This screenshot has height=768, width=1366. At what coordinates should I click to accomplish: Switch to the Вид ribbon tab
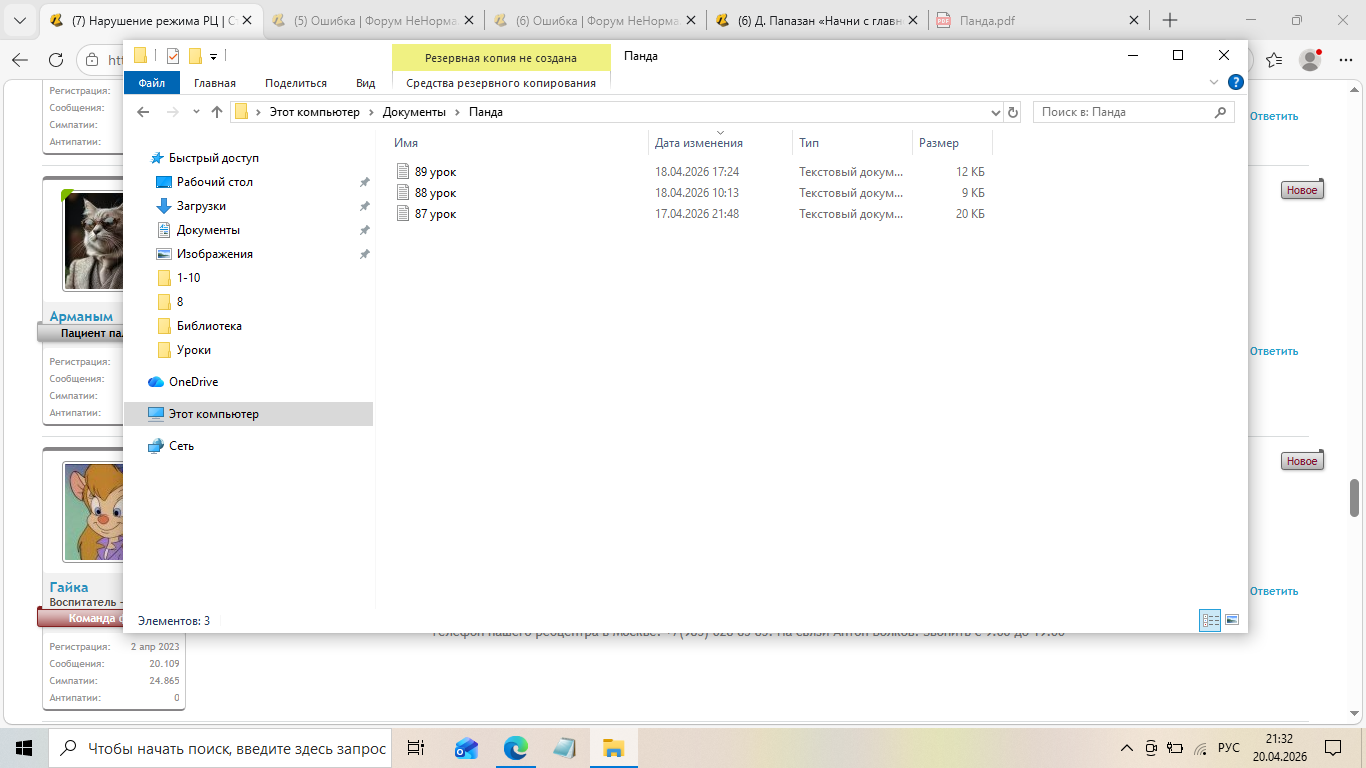pyautogui.click(x=365, y=83)
